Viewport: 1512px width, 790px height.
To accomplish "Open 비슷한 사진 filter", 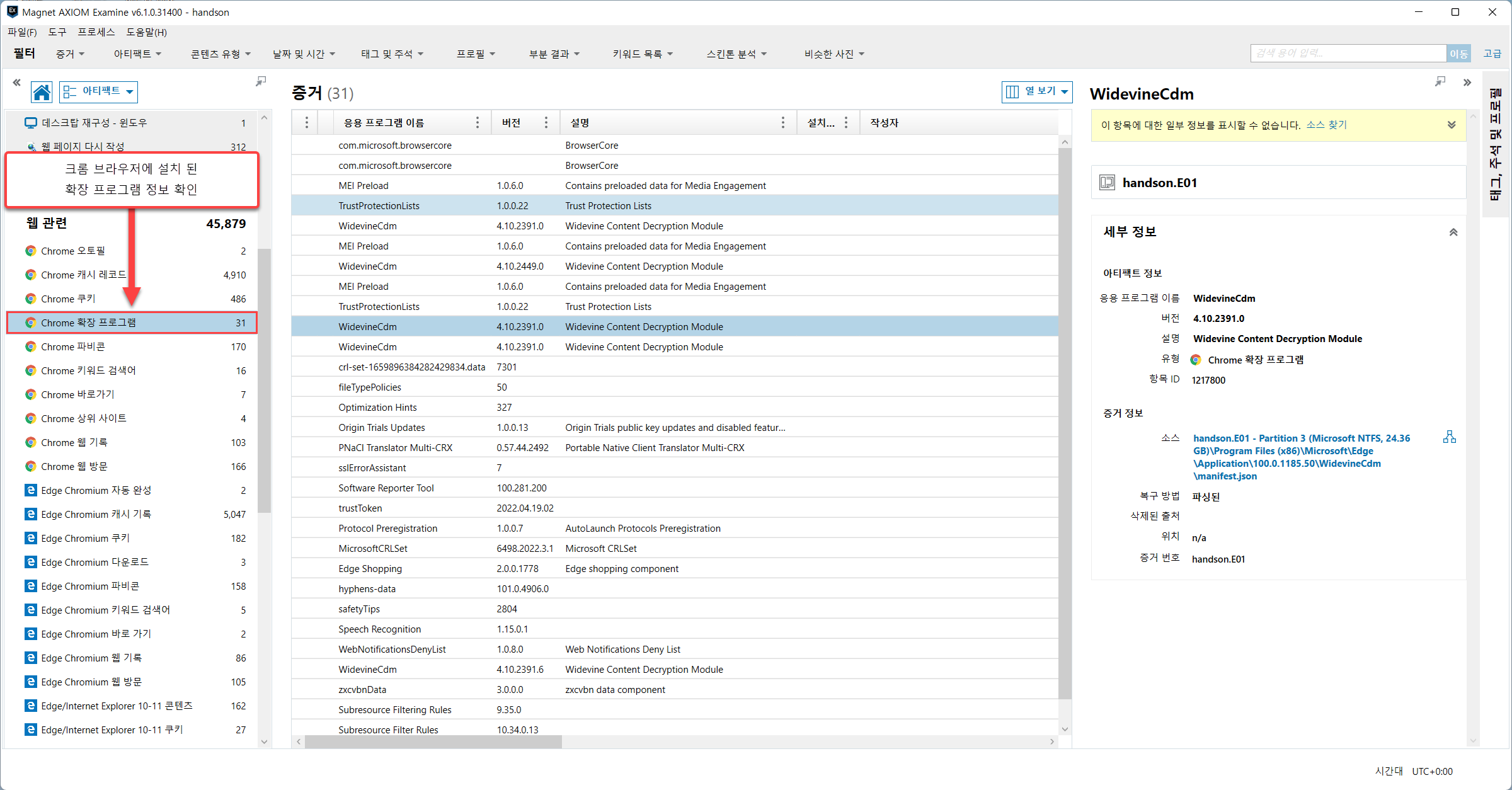I will point(834,54).
